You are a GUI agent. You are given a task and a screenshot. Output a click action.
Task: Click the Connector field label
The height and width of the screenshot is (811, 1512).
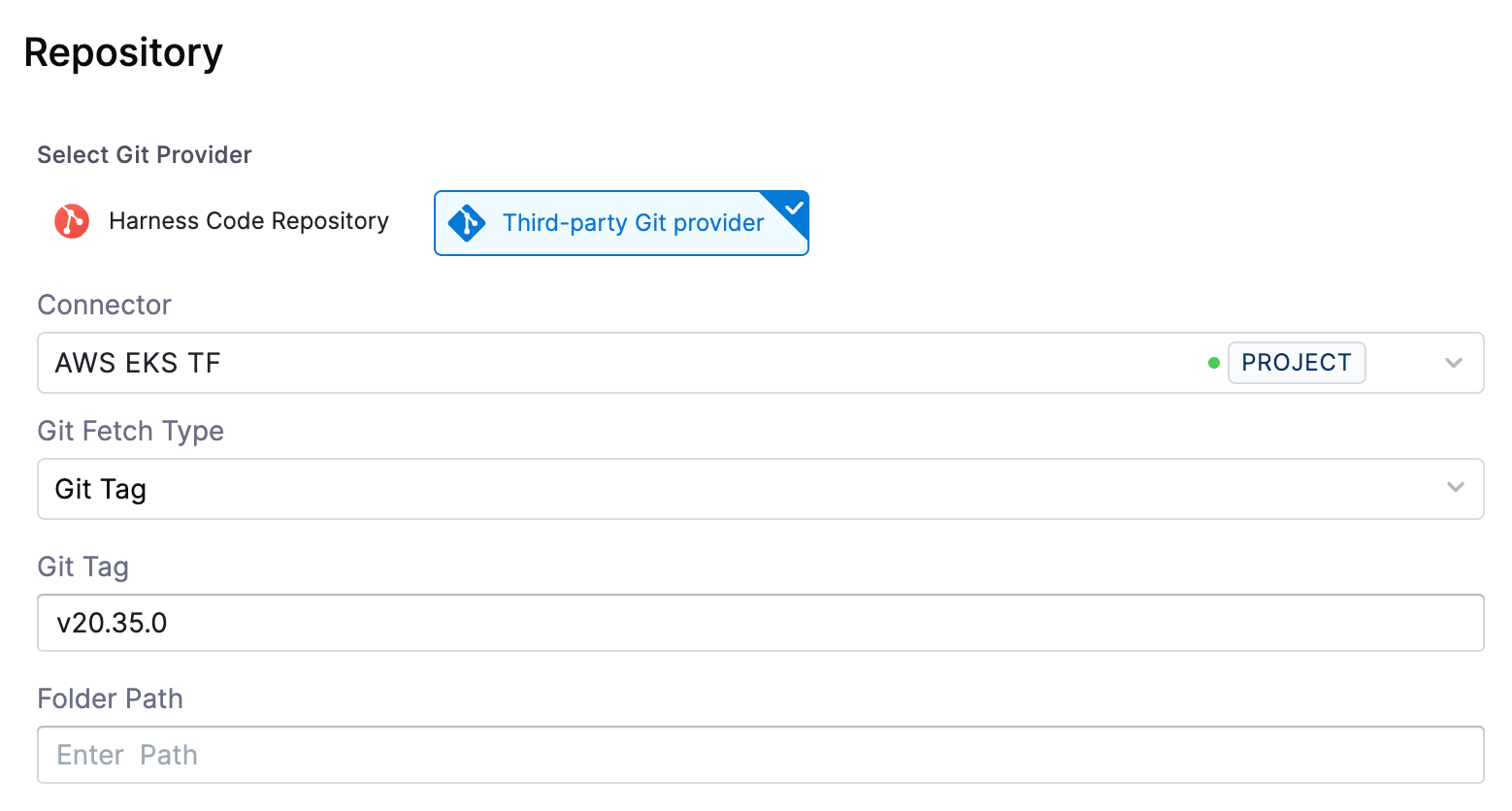pos(104,305)
